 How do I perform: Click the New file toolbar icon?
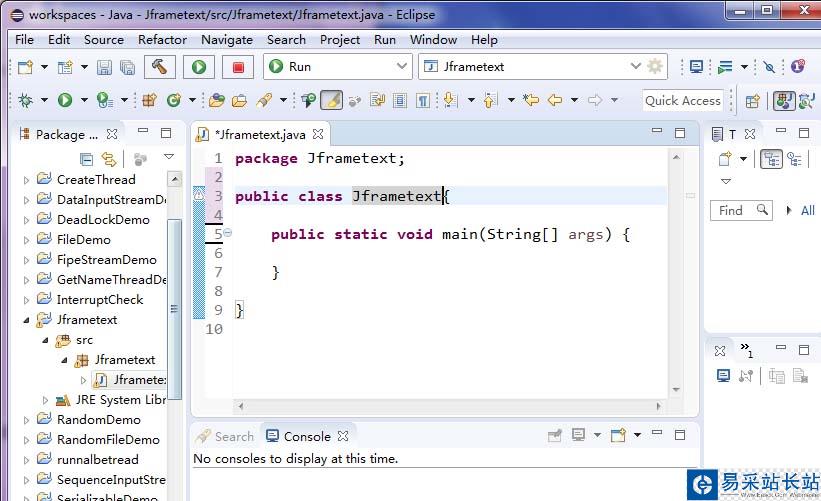click(25, 67)
